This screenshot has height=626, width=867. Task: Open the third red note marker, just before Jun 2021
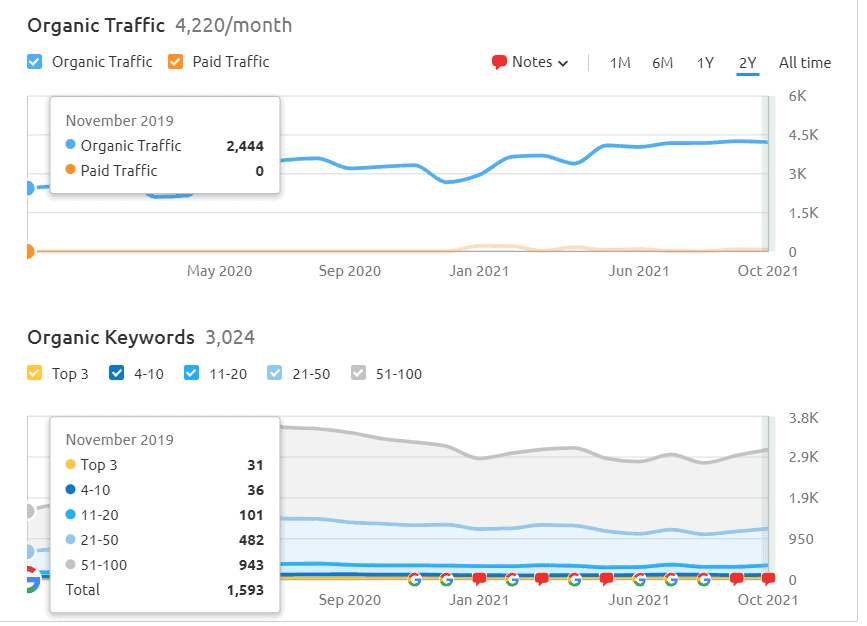tap(607, 579)
